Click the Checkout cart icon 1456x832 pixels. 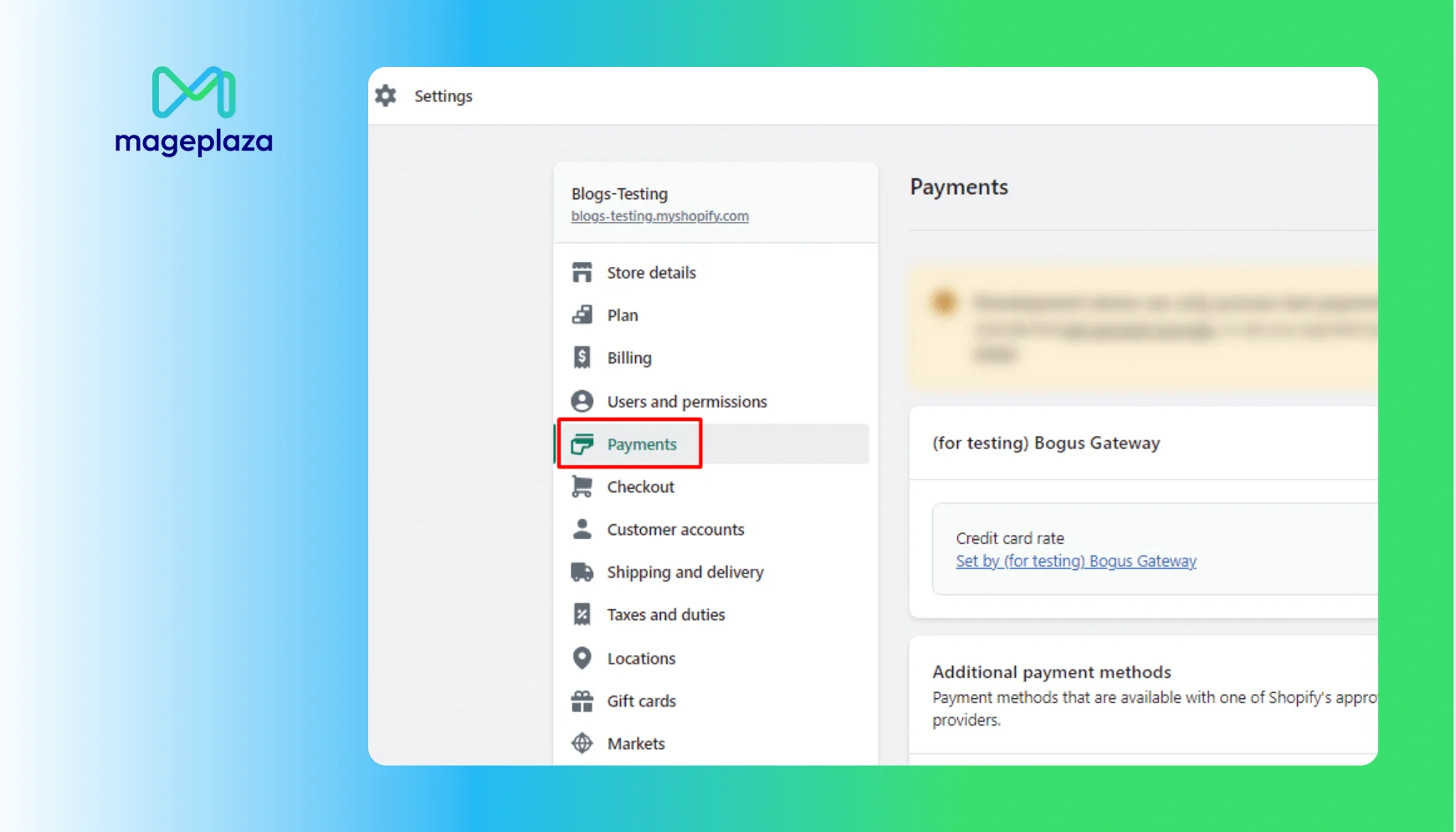click(582, 486)
